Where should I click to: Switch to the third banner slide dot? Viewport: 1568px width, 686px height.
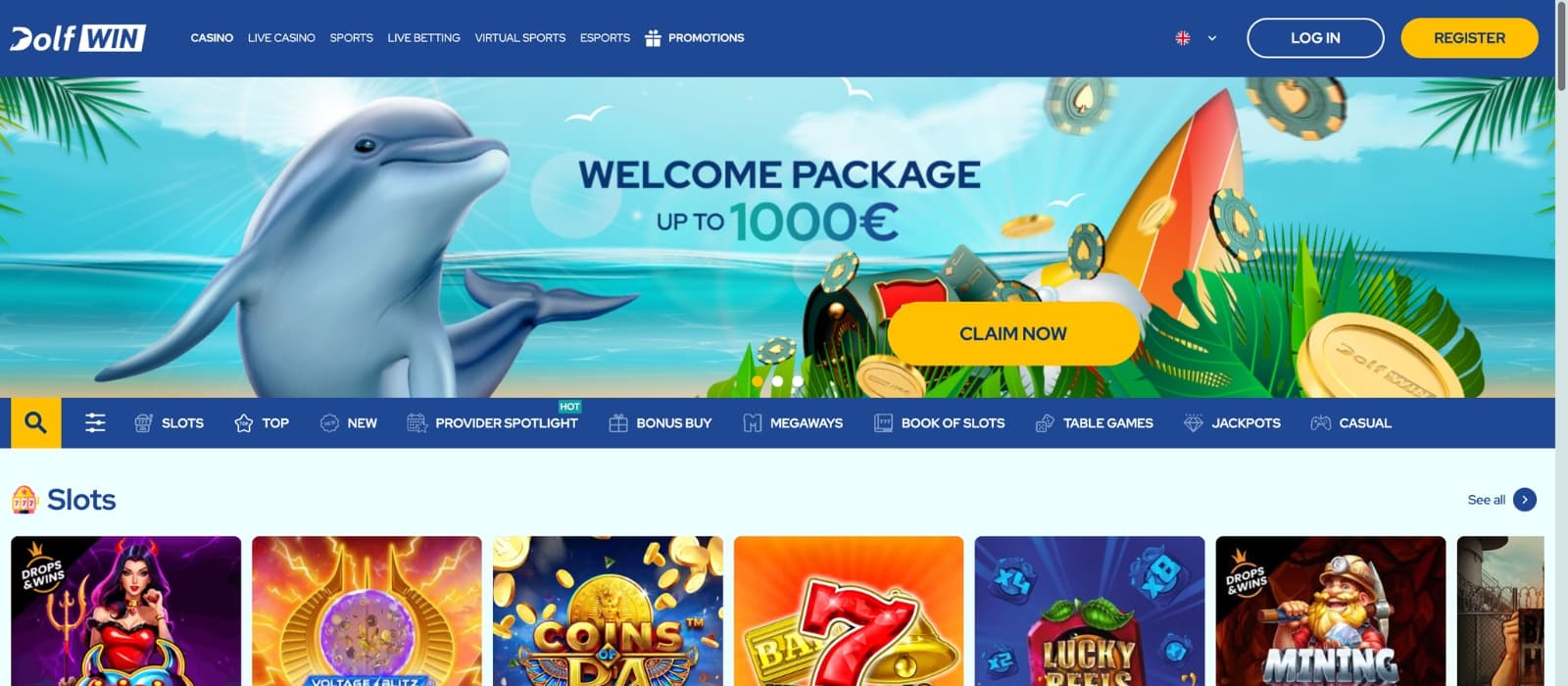(797, 381)
